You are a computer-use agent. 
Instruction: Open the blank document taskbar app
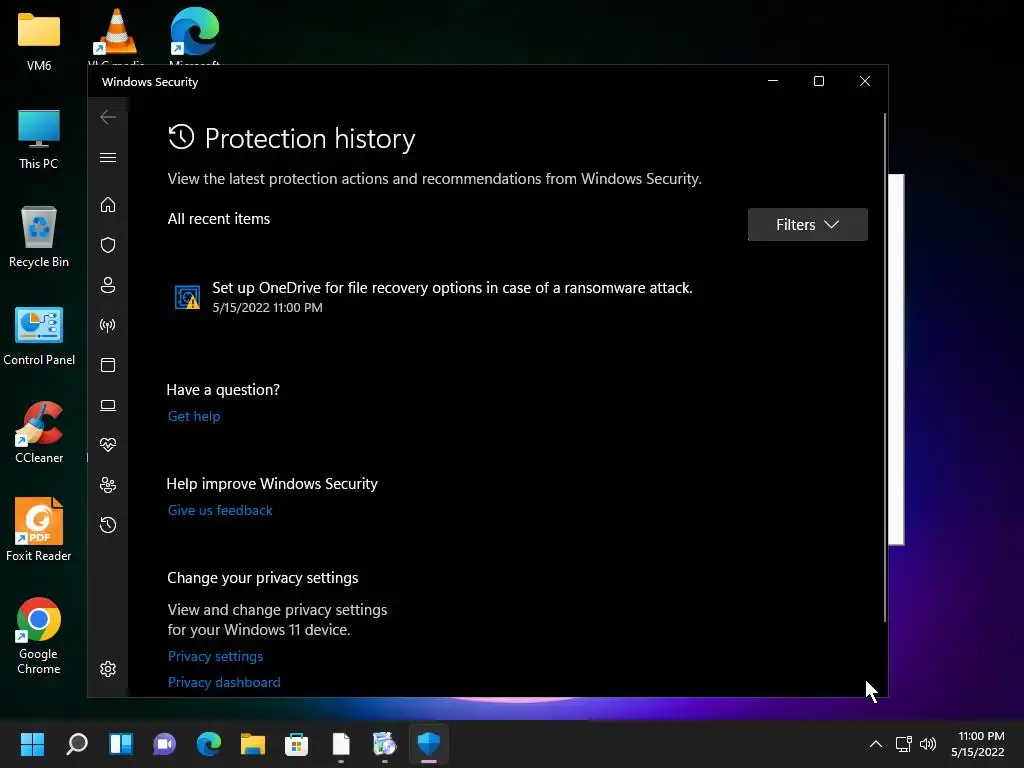coord(341,744)
